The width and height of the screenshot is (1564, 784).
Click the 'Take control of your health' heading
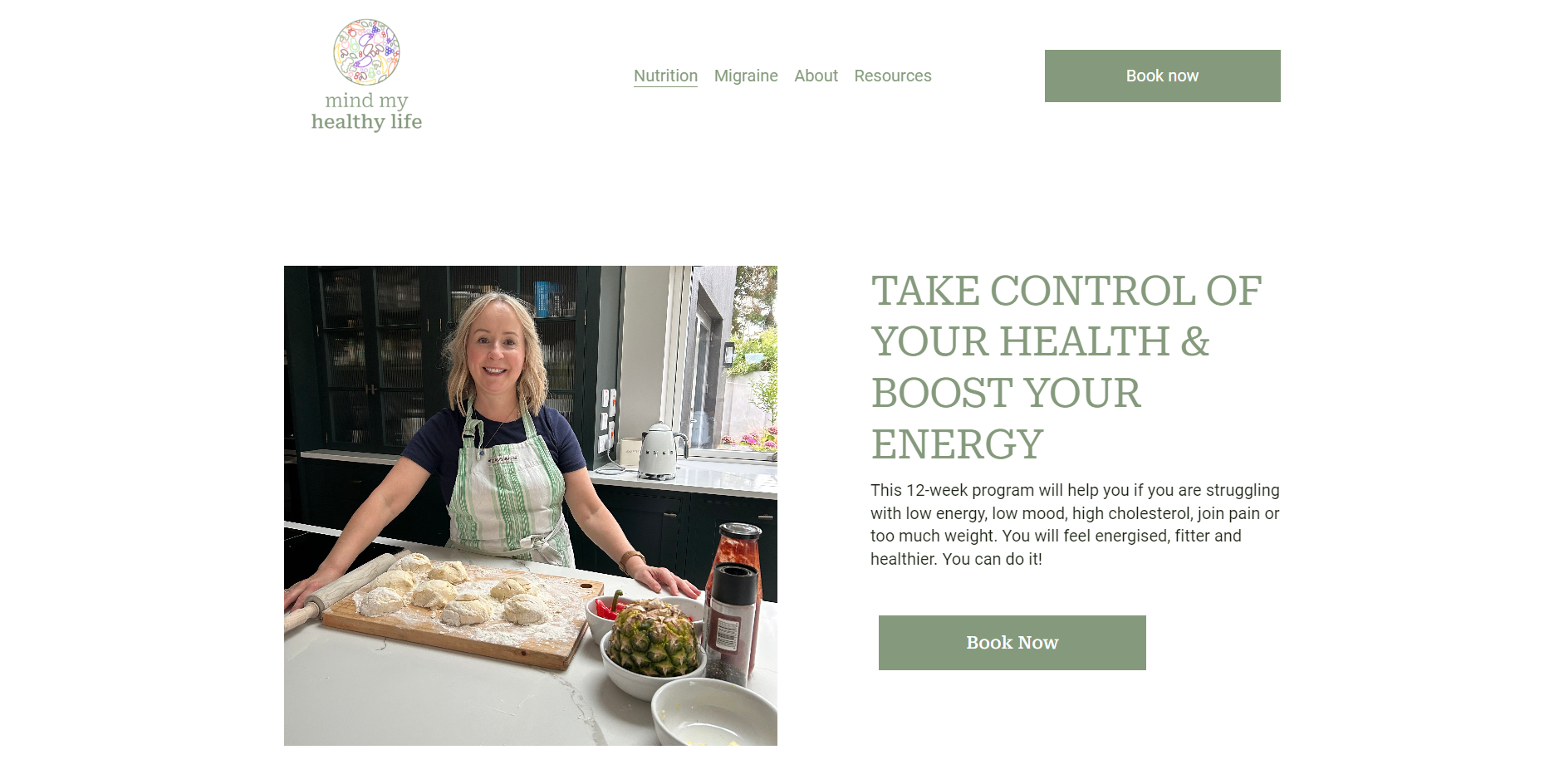(1066, 367)
